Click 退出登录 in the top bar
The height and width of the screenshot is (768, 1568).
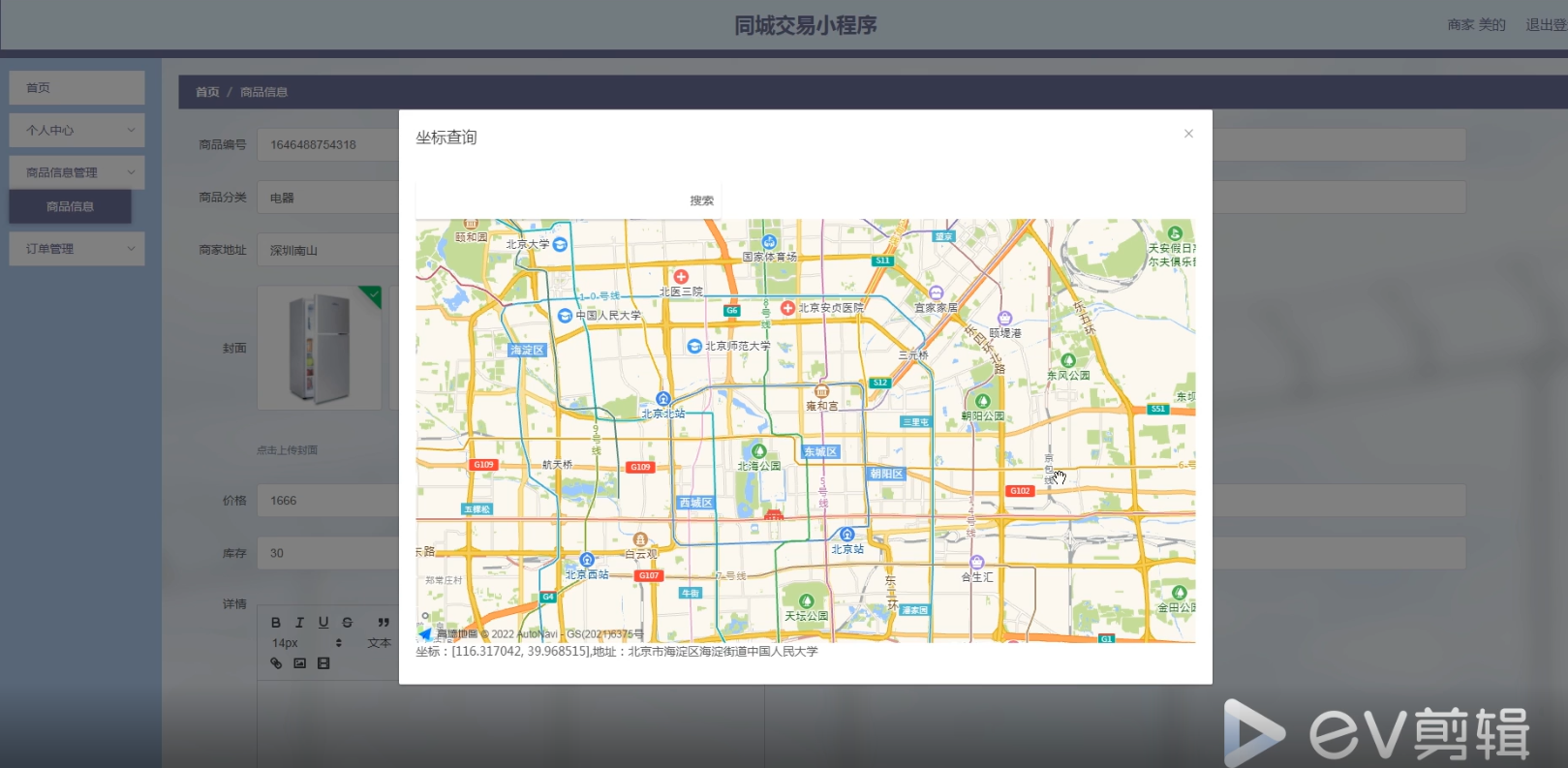pos(1547,25)
